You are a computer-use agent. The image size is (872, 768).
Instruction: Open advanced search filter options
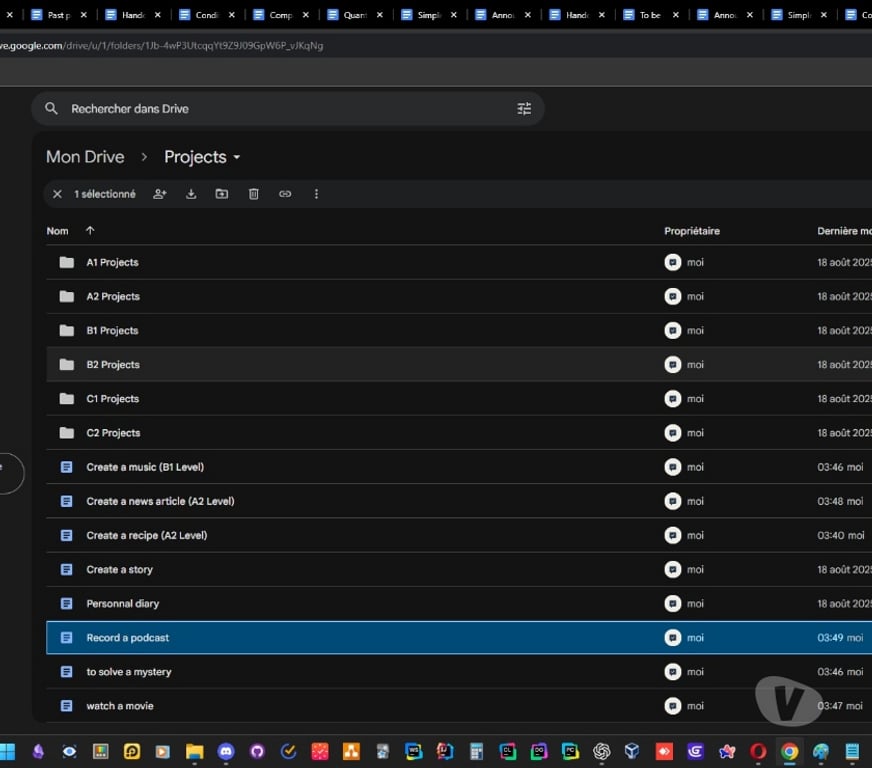pos(524,109)
